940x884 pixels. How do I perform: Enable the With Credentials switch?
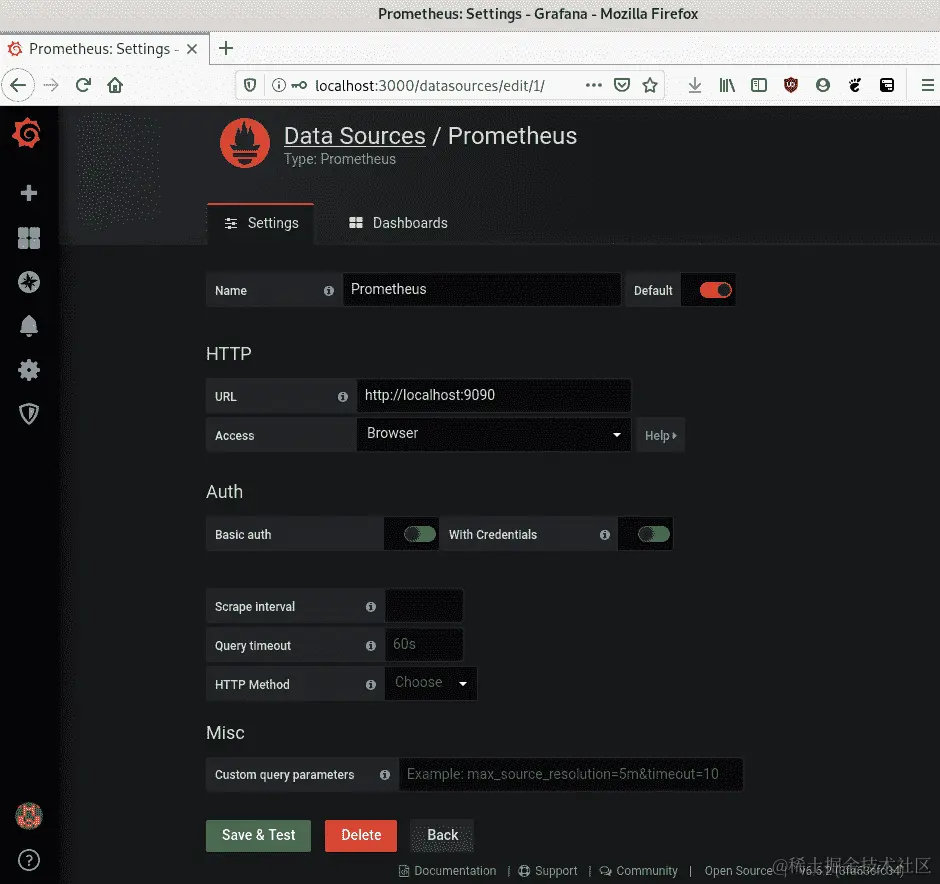point(653,534)
